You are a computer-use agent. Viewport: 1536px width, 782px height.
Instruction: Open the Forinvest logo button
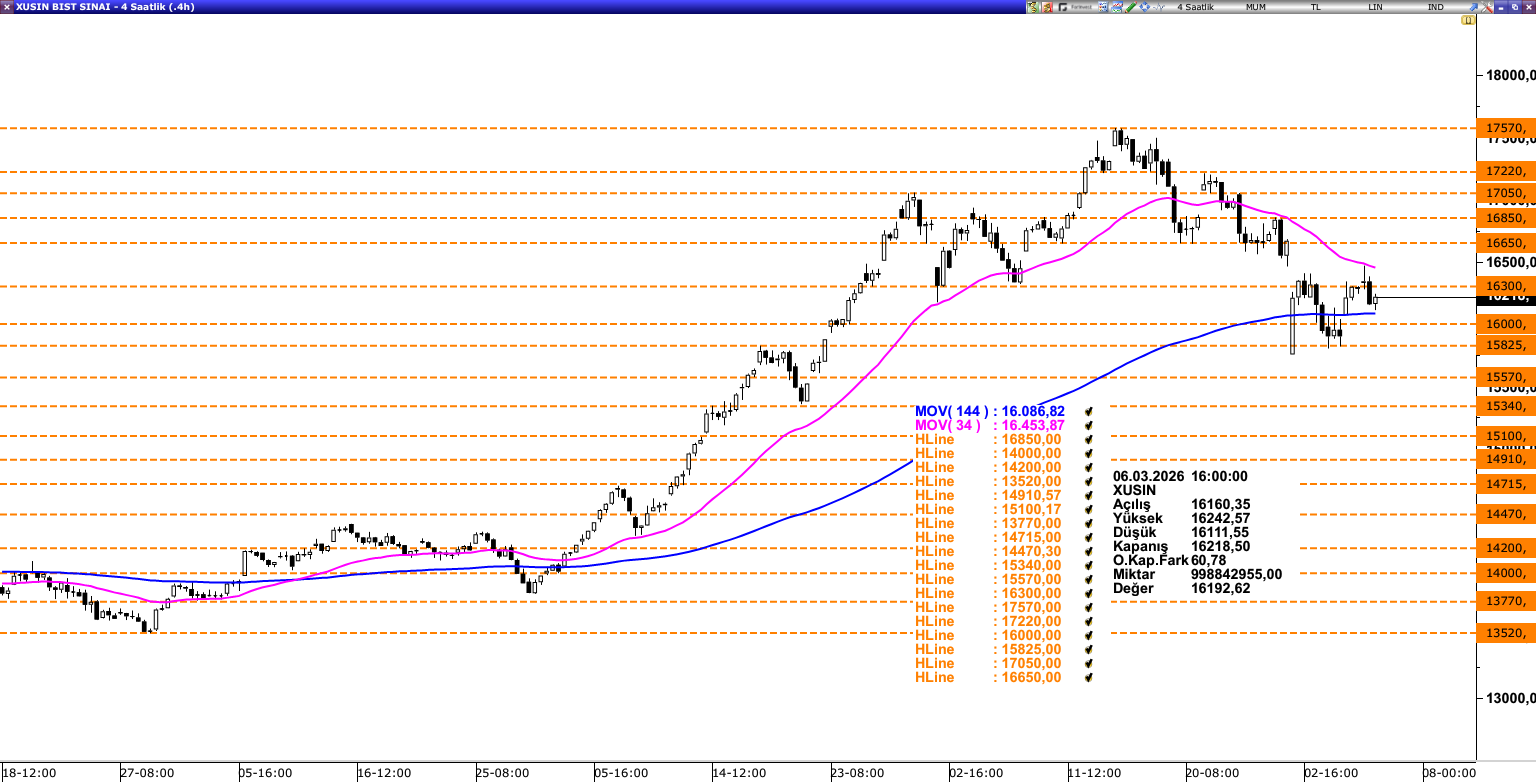point(1079,7)
